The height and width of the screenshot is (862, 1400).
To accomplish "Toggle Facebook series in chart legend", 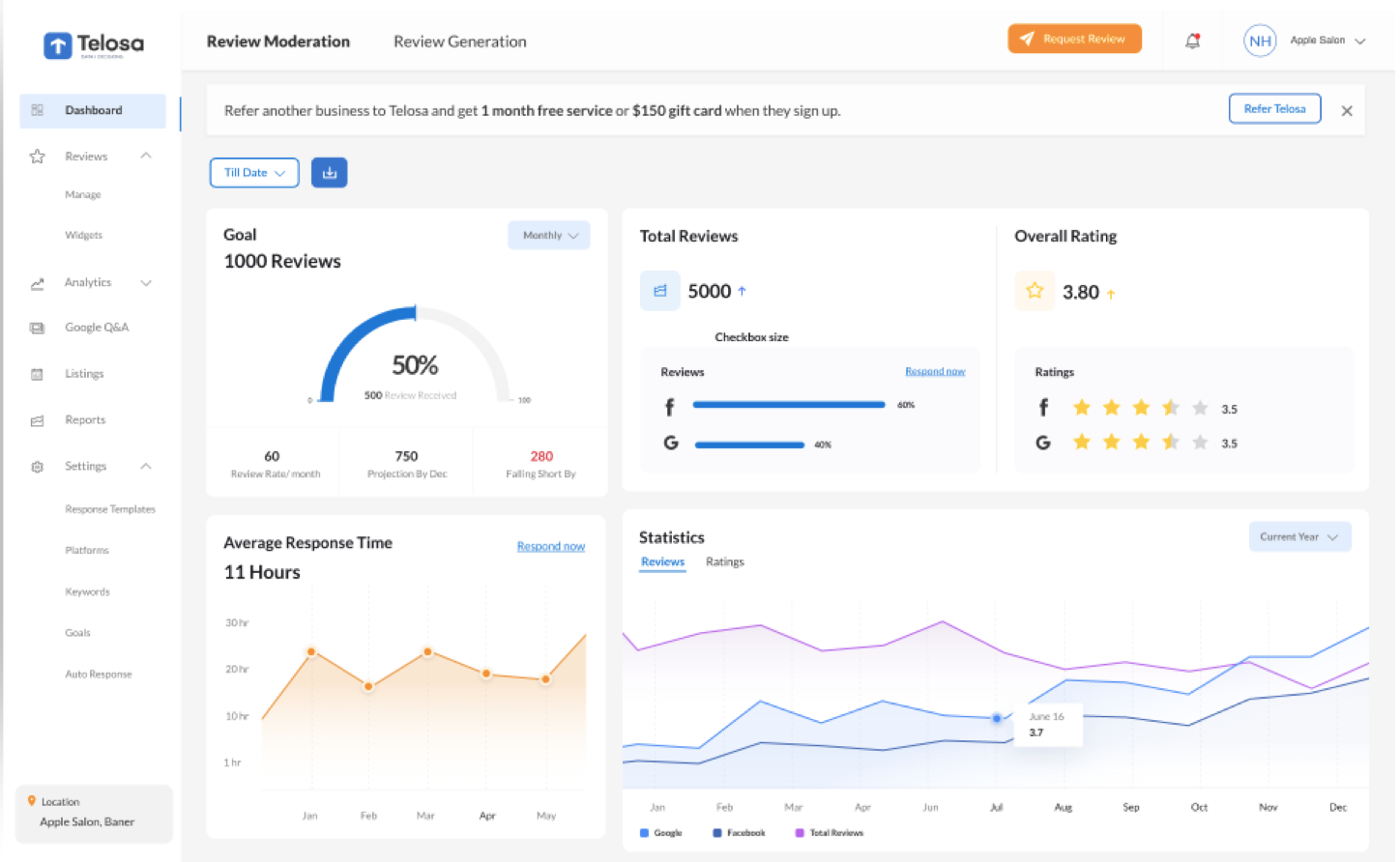I will coord(739,832).
